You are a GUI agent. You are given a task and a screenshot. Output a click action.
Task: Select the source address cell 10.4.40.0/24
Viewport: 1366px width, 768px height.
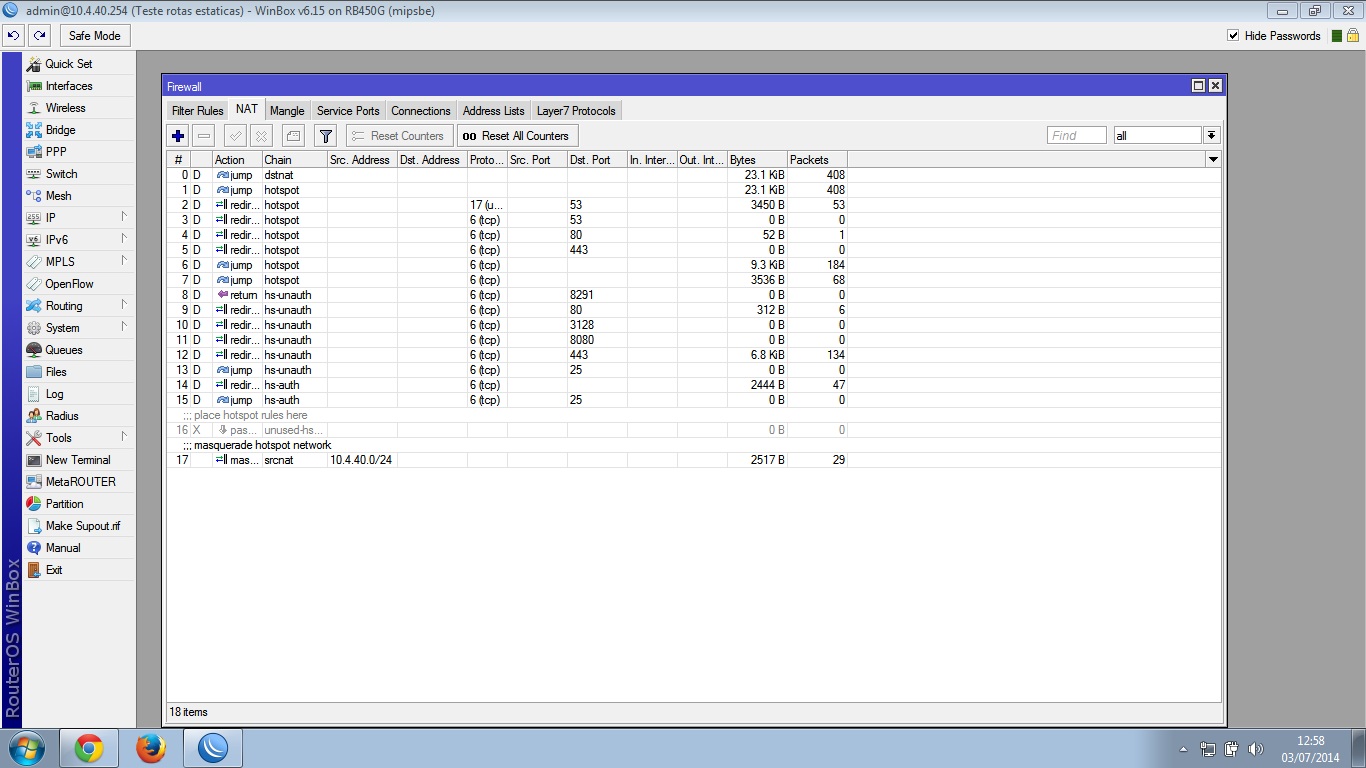(x=362, y=460)
